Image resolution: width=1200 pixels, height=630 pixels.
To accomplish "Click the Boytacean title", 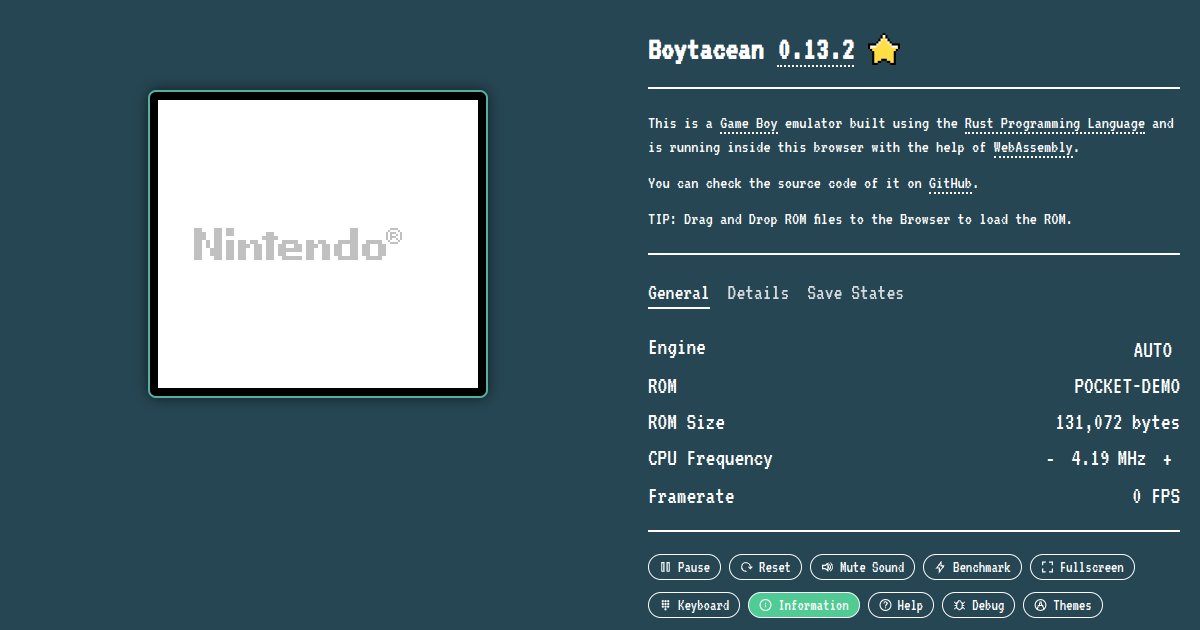I will [x=706, y=50].
